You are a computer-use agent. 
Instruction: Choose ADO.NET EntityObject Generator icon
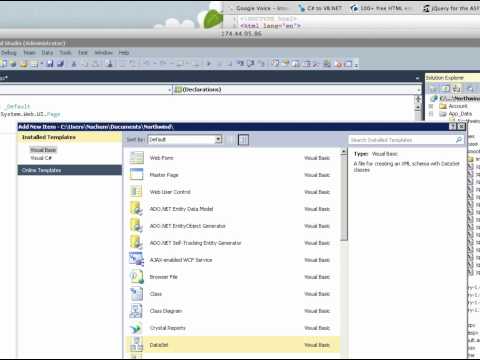point(136,226)
